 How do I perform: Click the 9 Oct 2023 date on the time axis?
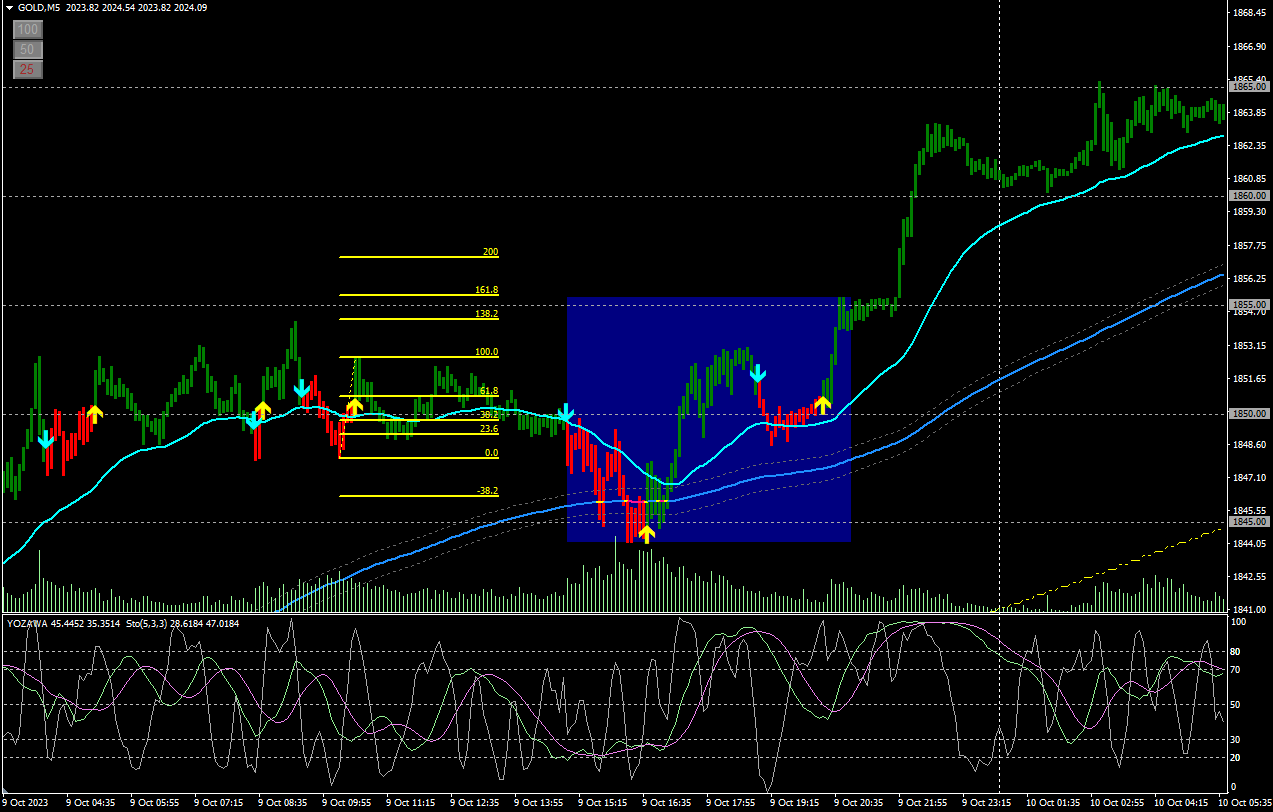(24, 802)
